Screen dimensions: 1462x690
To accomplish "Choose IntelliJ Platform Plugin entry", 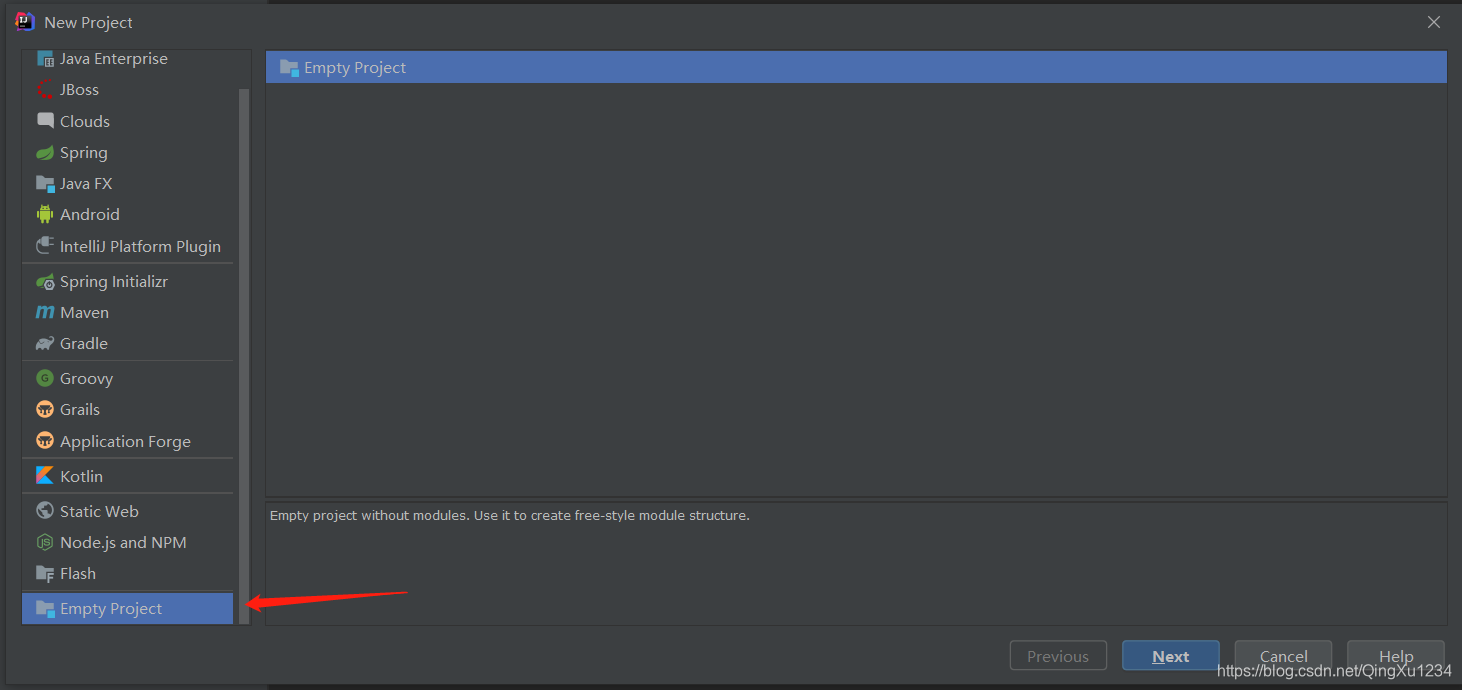I will [x=128, y=246].
